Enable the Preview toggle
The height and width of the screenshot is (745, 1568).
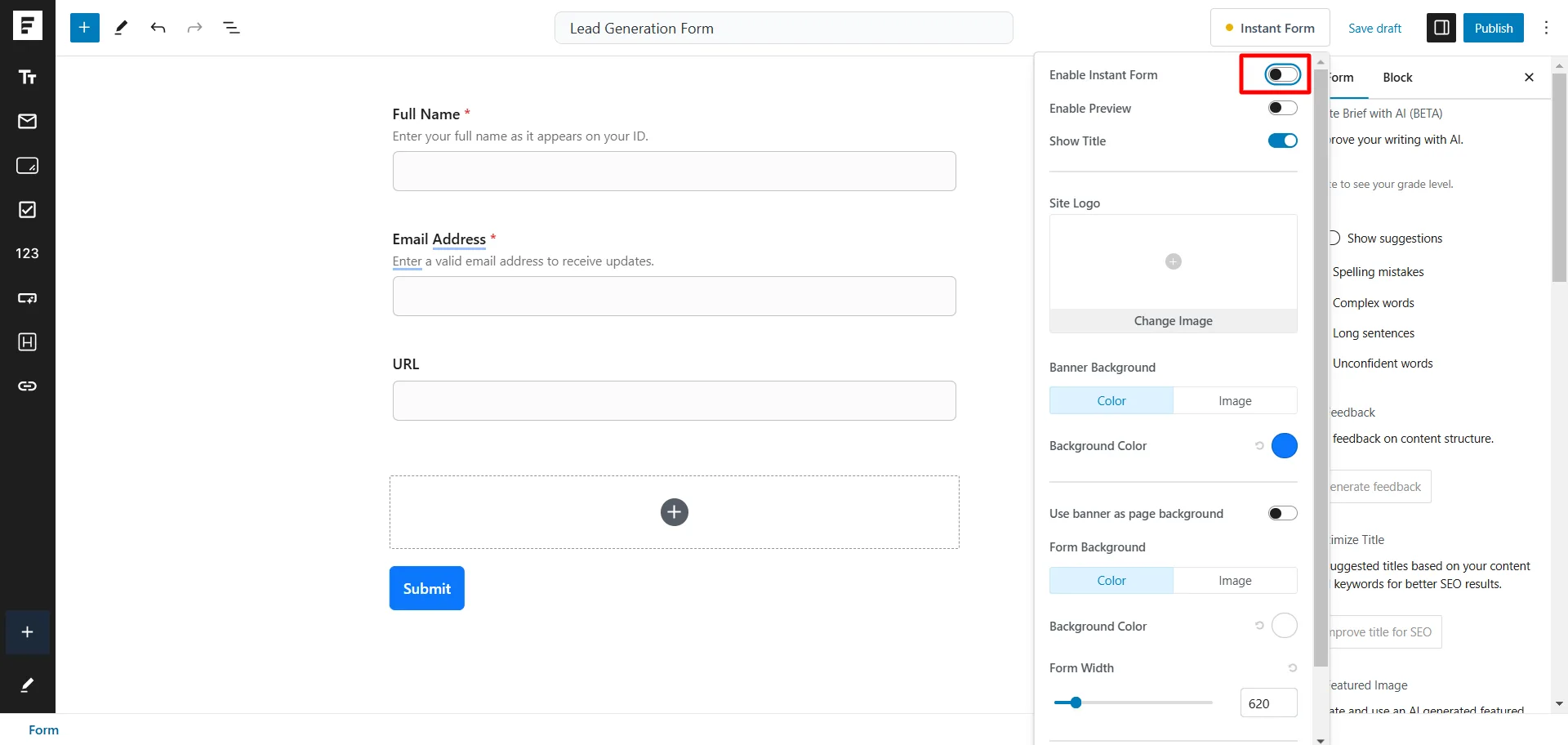pos(1281,107)
